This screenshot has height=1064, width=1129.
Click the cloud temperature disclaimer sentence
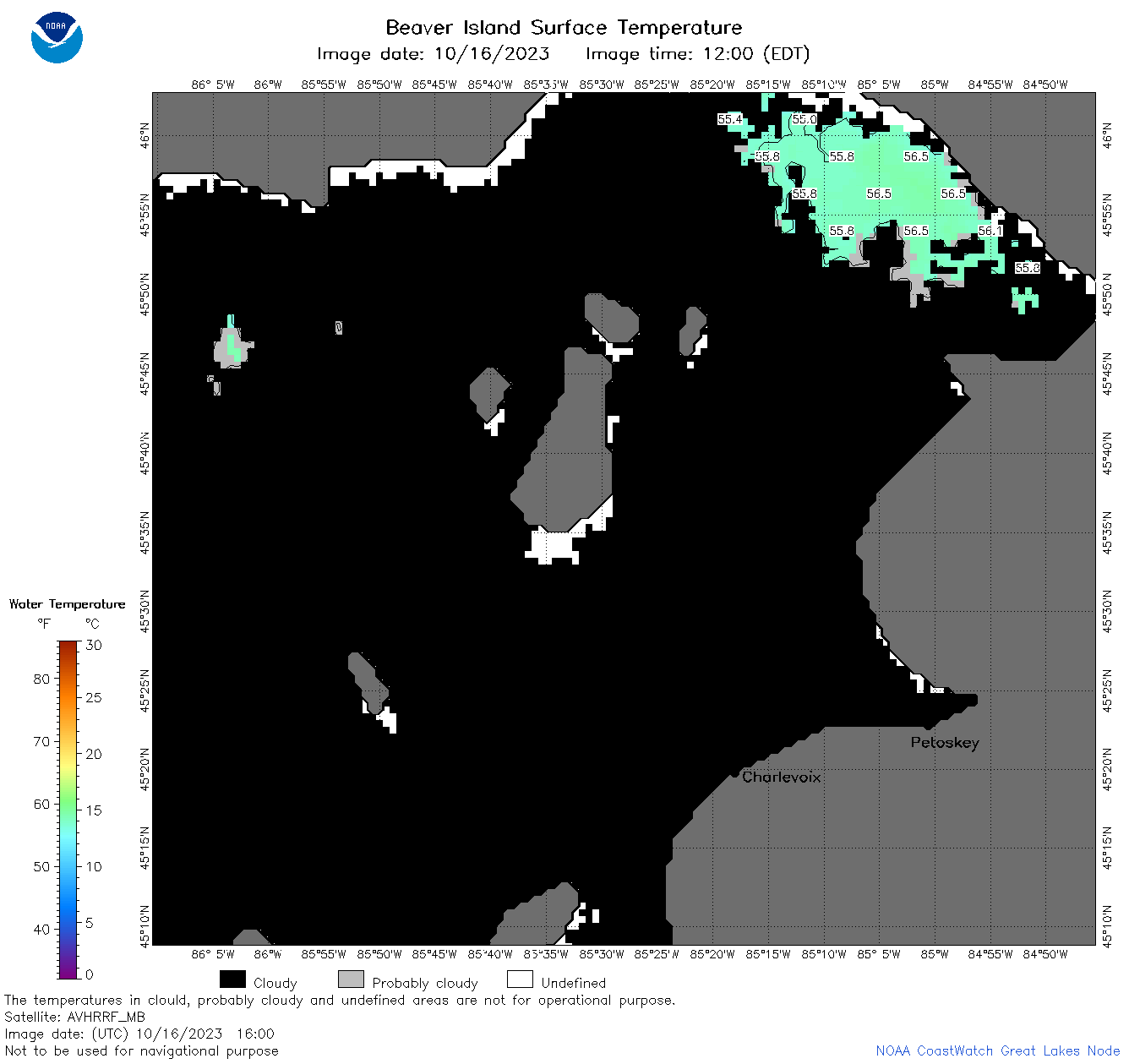340,1000
